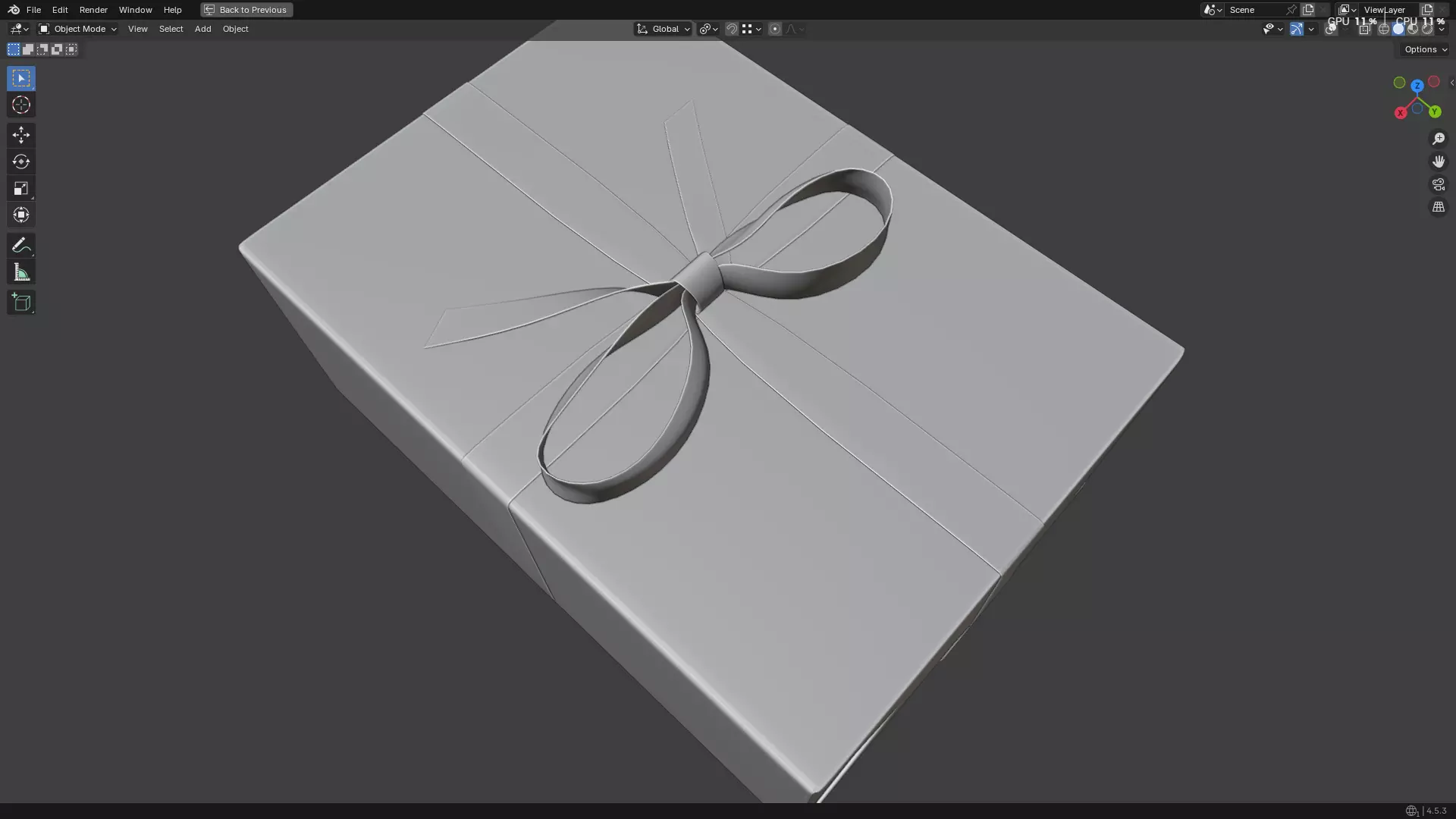The width and height of the screenshot is (1456, 819).
Task: Browse view layers dropdown
Action: 1348,10
